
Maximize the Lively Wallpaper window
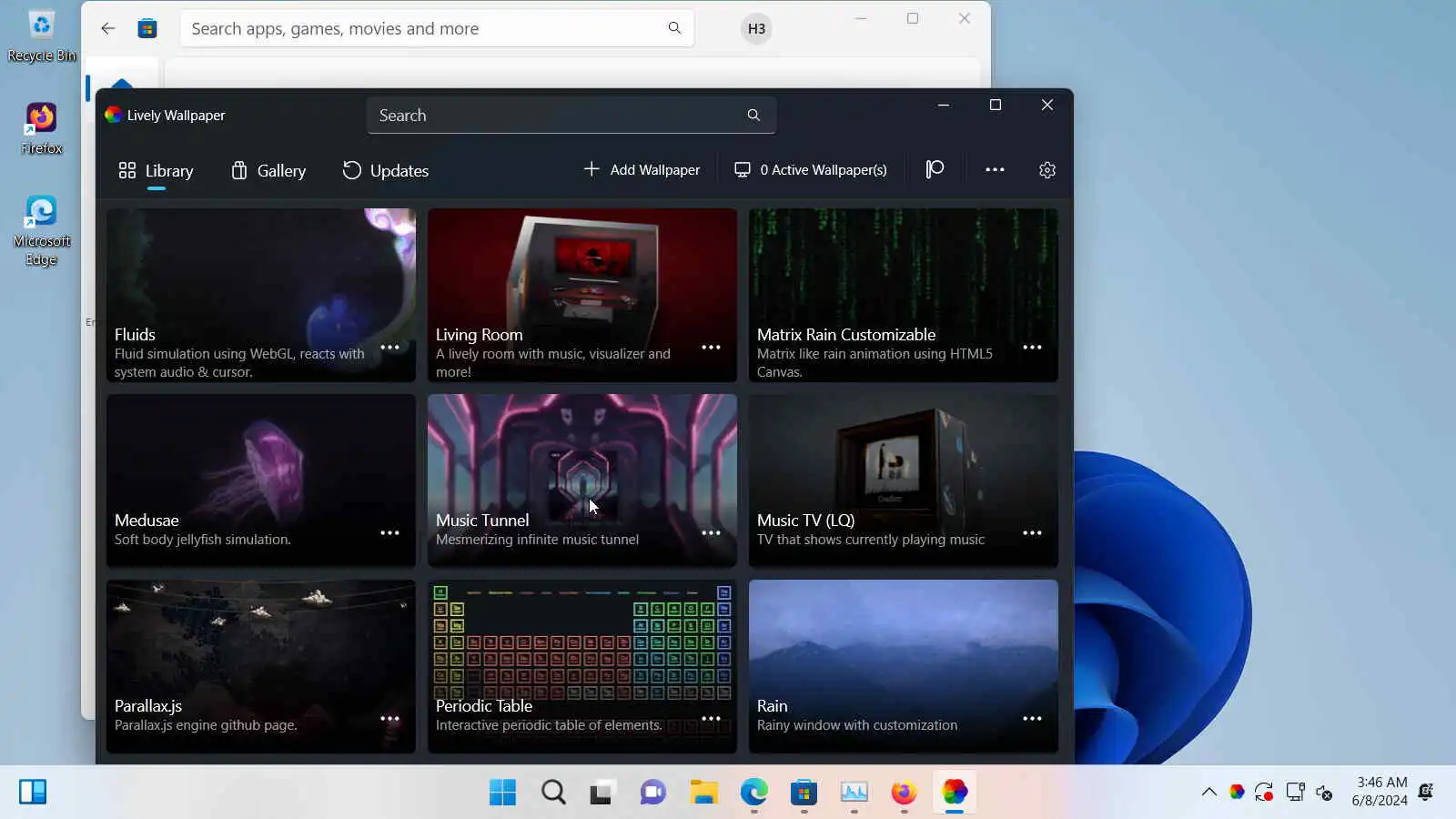coord(996,106)
